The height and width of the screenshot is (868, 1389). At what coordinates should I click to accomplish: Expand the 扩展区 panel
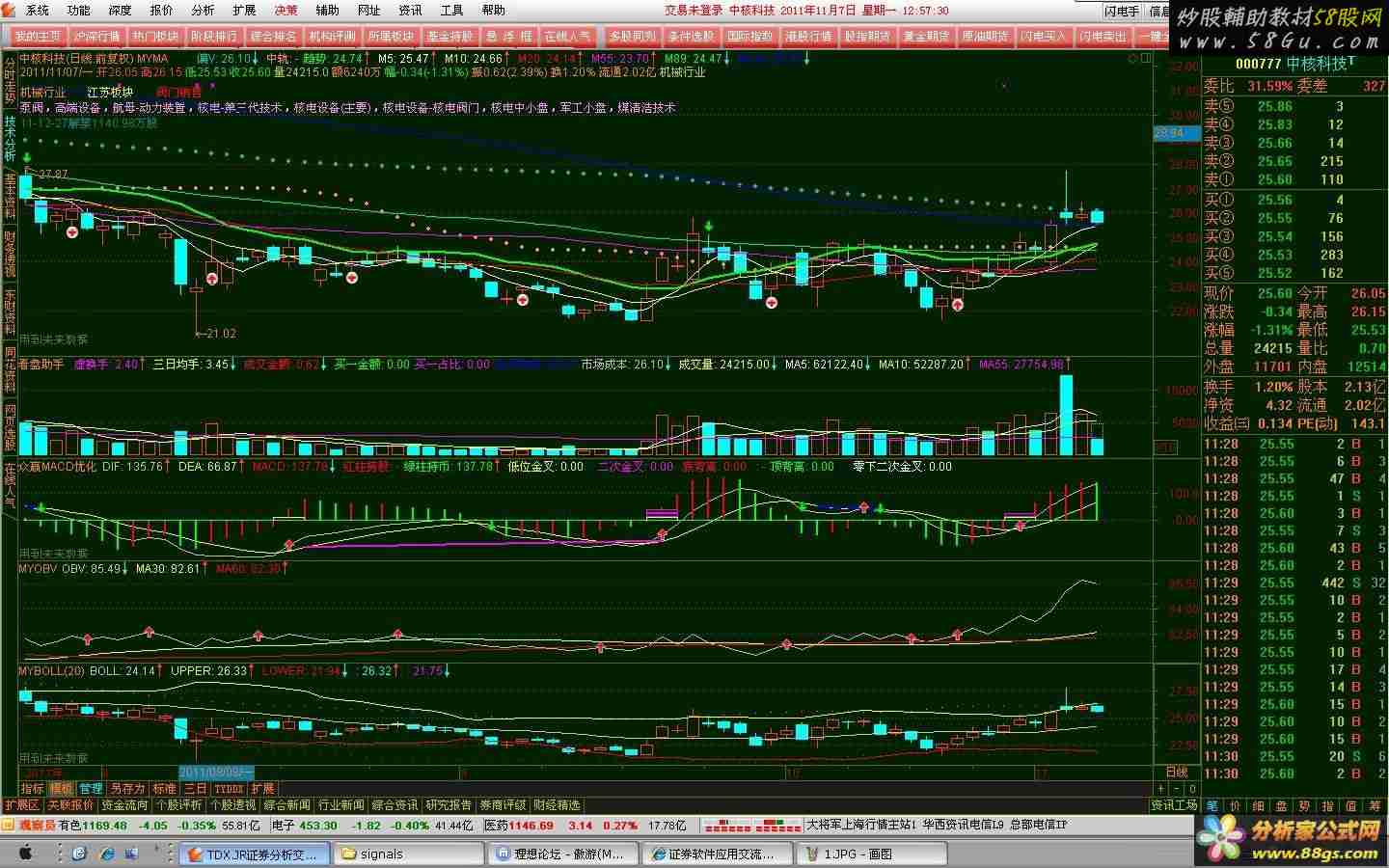pos(21,805)
